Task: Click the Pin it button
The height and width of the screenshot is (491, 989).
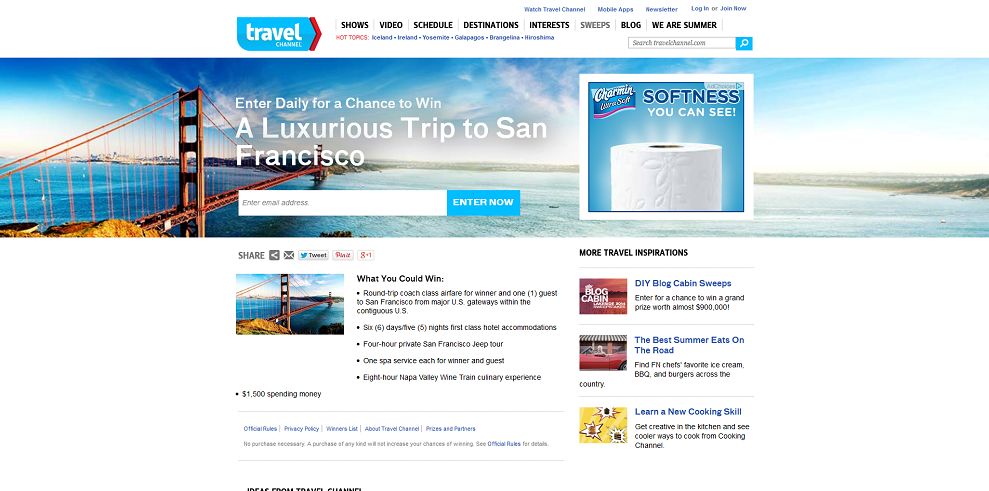Action: click(x=343, y=255)
